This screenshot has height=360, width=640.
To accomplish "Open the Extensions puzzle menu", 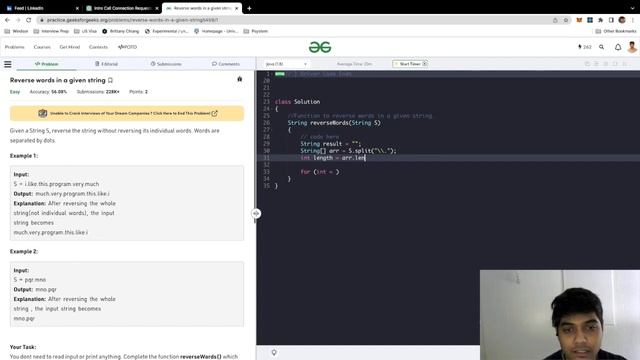I will (600, 20).
